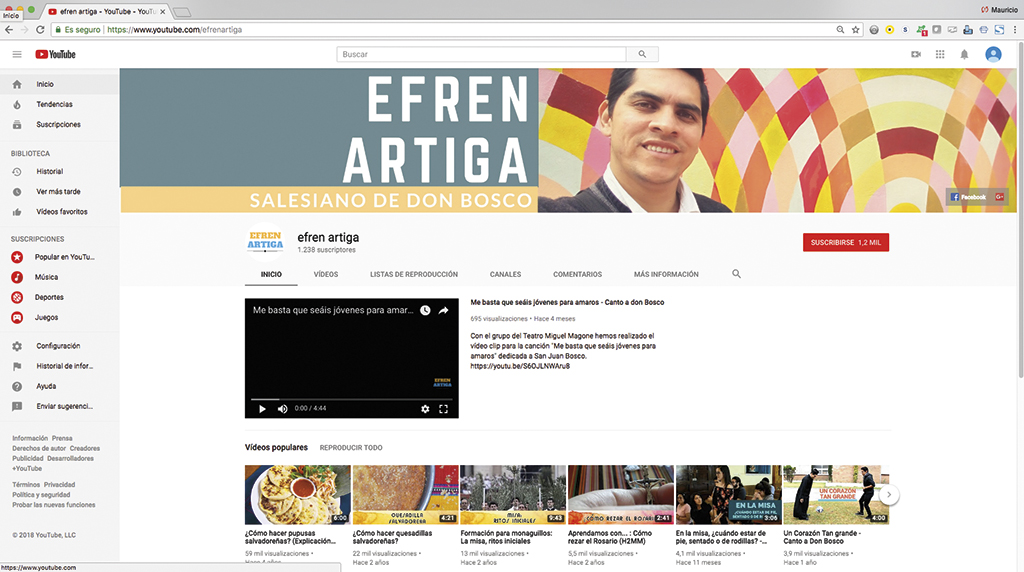Open the quesadillas salvadoreñas video thumbnail
The image size is (1024, 572).
click(405, 495)
